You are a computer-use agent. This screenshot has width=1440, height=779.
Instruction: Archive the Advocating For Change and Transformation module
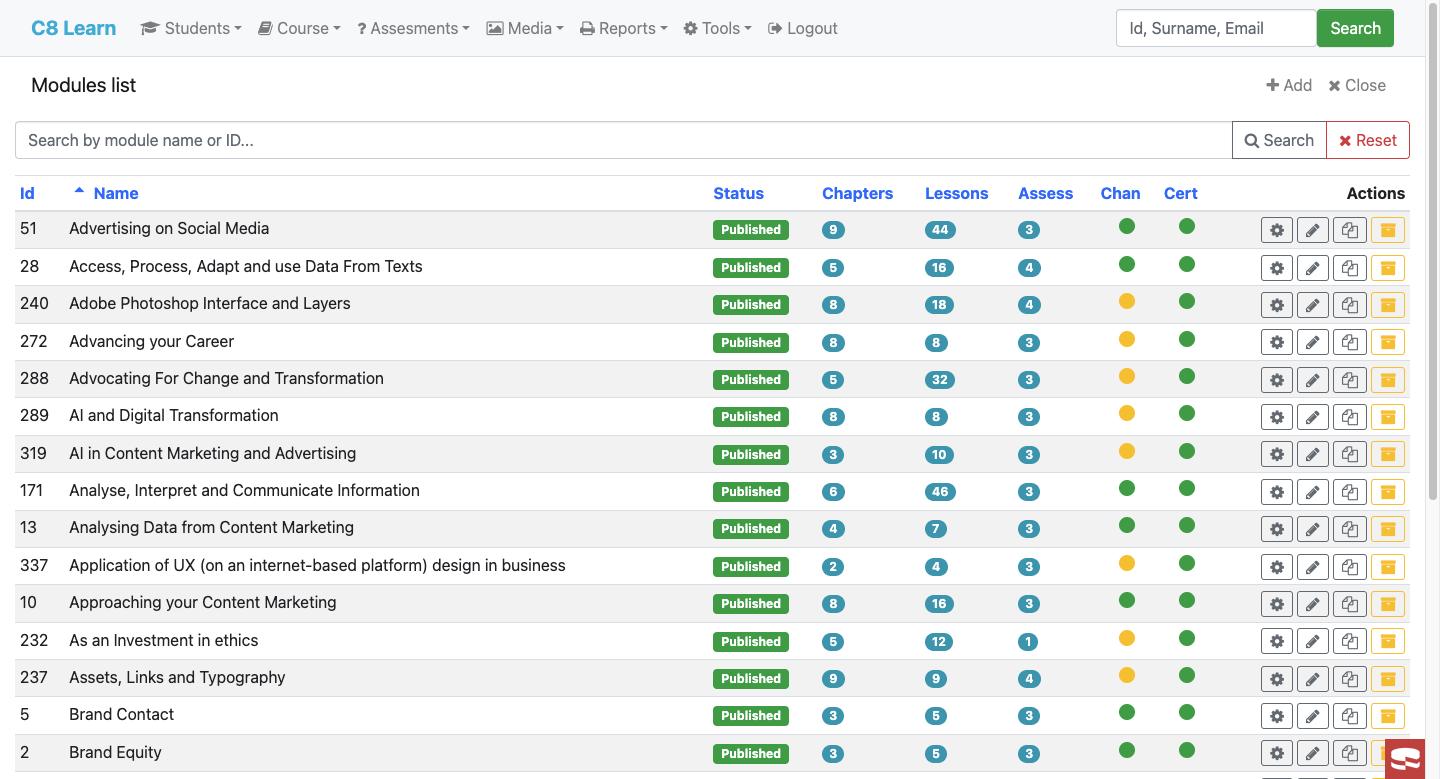[x=1388, y=380]
